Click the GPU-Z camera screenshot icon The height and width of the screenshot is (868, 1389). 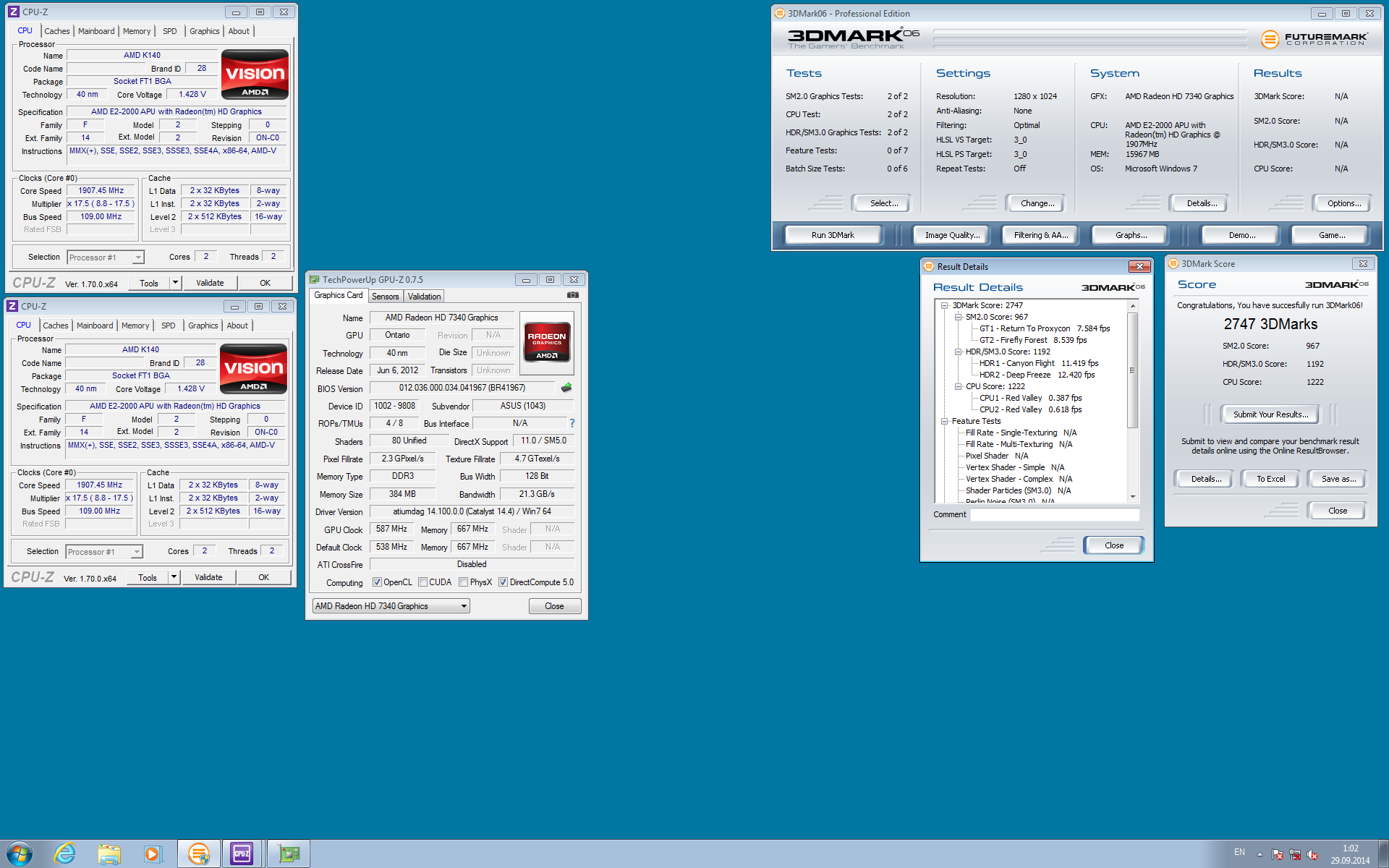click(x=572, y=295)
